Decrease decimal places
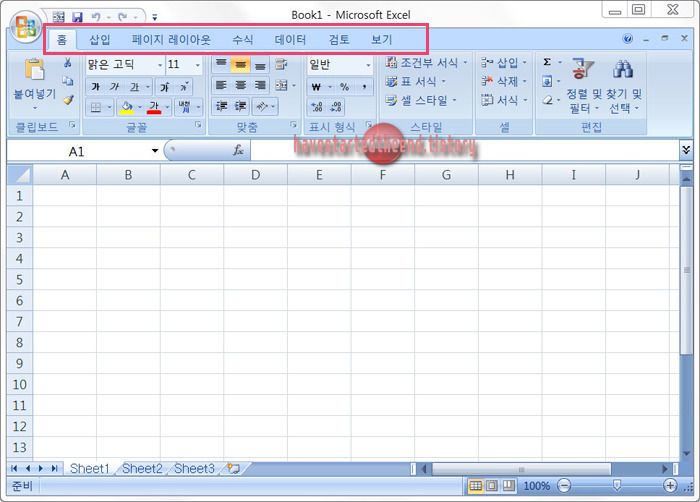 [x=336, y=106]
